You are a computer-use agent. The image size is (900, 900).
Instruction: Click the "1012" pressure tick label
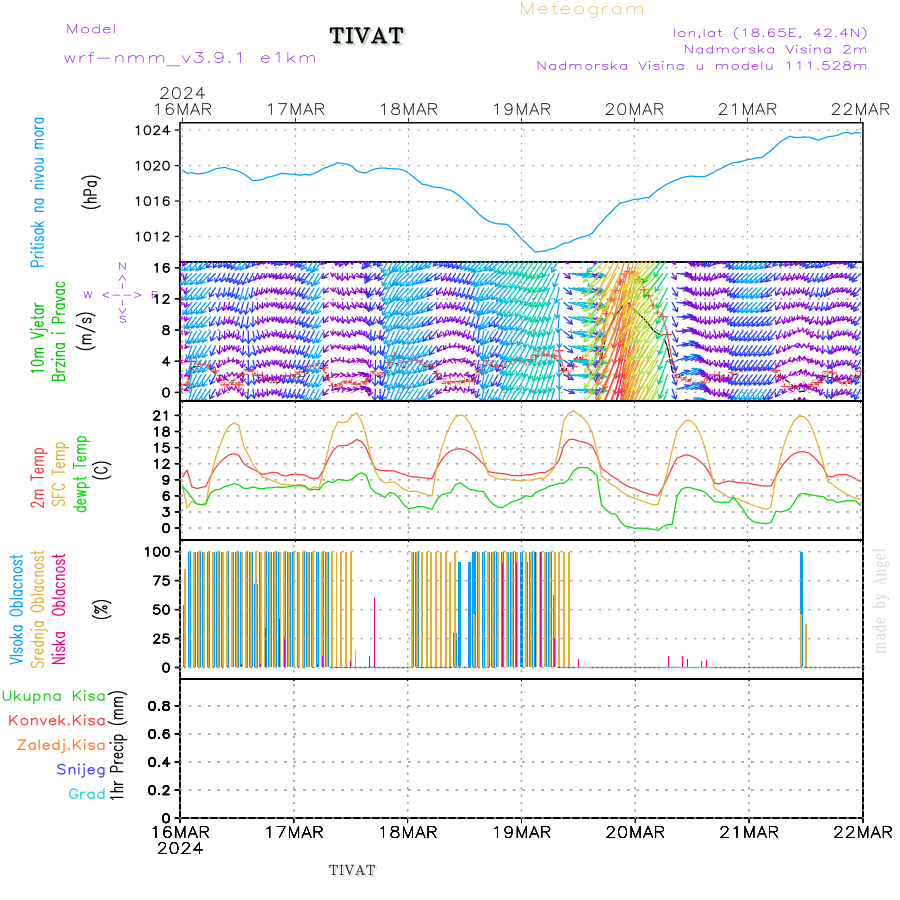click(x=153, y=236)
